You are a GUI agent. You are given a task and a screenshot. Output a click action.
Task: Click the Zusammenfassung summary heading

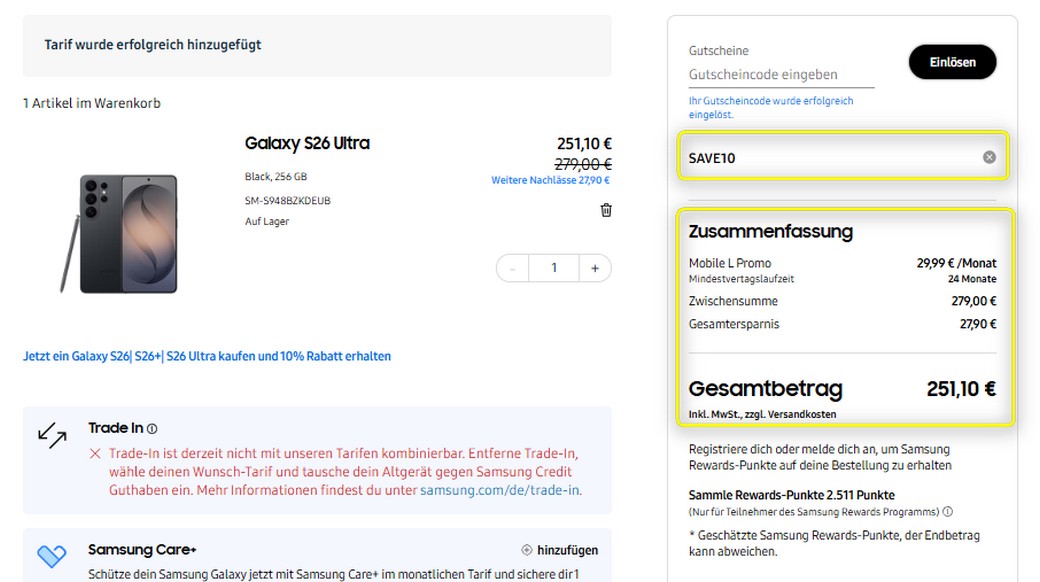click(x=773, y=231)
